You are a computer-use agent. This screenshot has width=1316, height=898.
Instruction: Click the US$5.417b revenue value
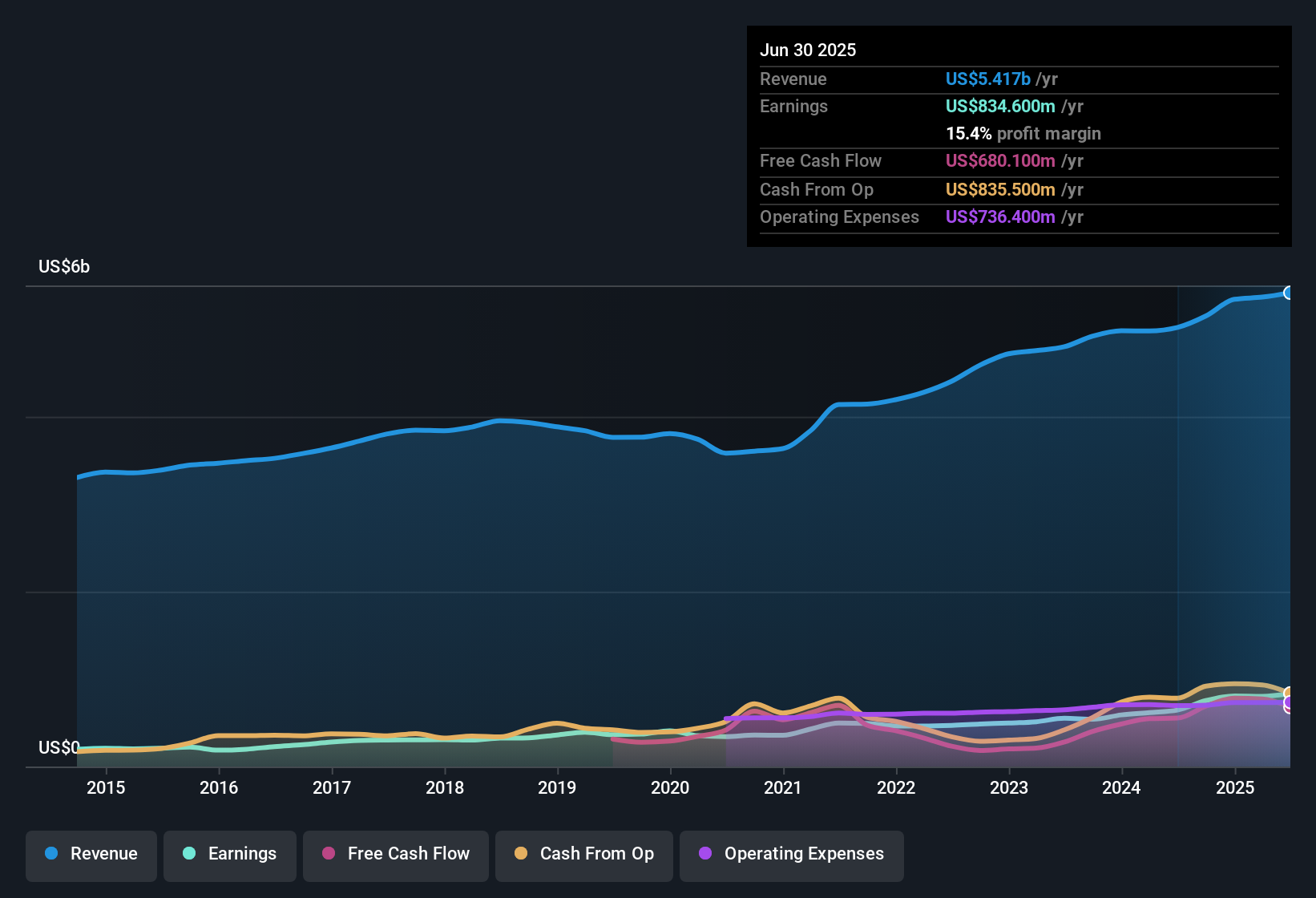coord(988,79)
